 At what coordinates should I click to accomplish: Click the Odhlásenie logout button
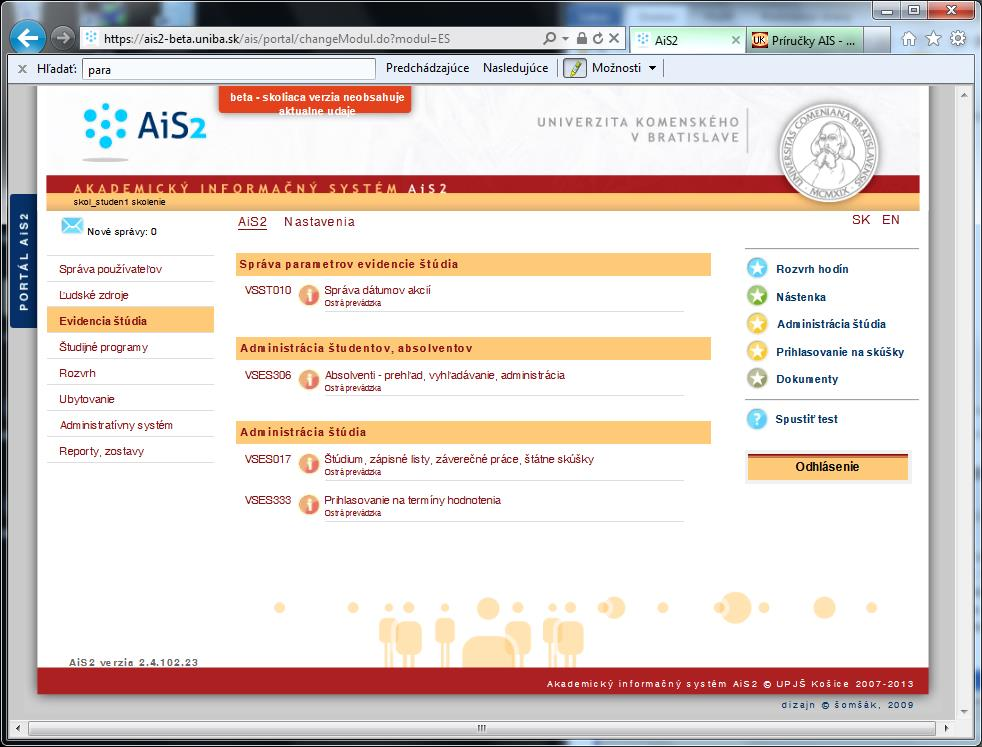(x=827, y=466)
